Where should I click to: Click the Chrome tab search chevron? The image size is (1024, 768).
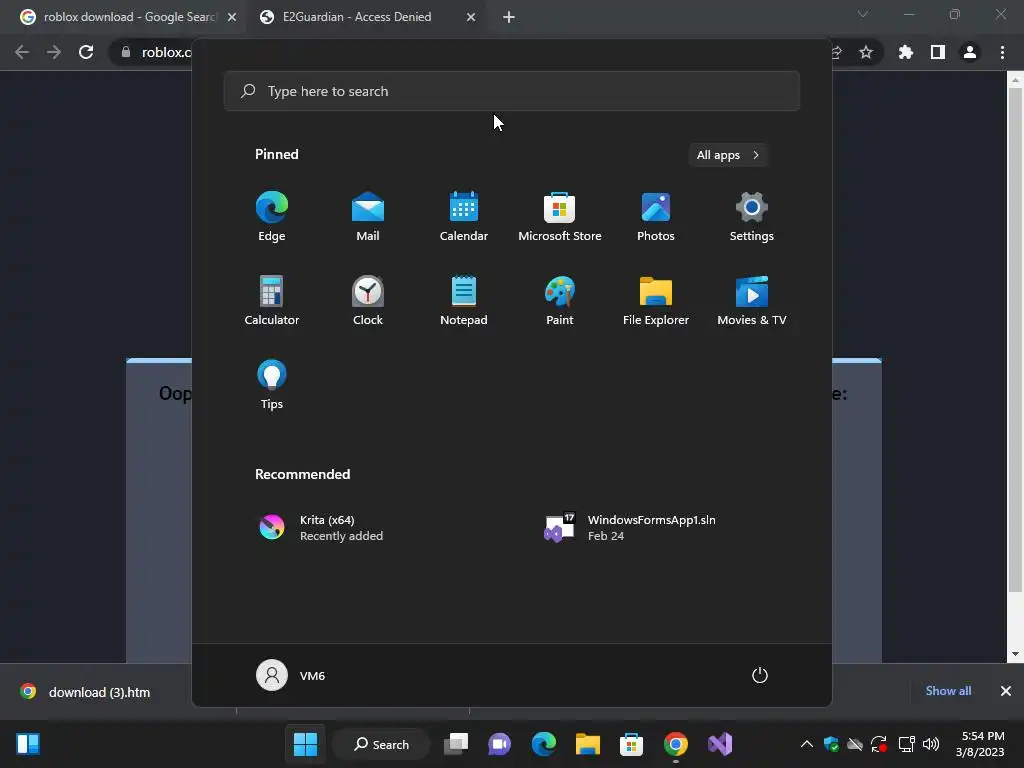coord(863,14)
